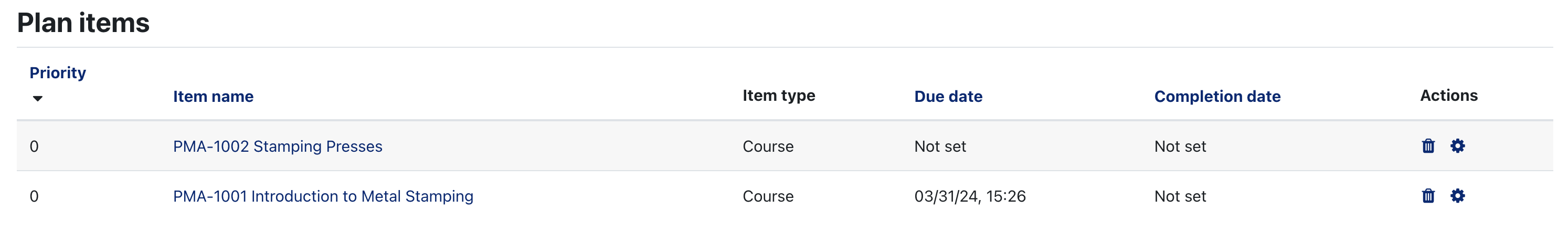Screen dimensions: 1568x230
Task: Click the descending sort arrow under Priority
Action: 38,99
